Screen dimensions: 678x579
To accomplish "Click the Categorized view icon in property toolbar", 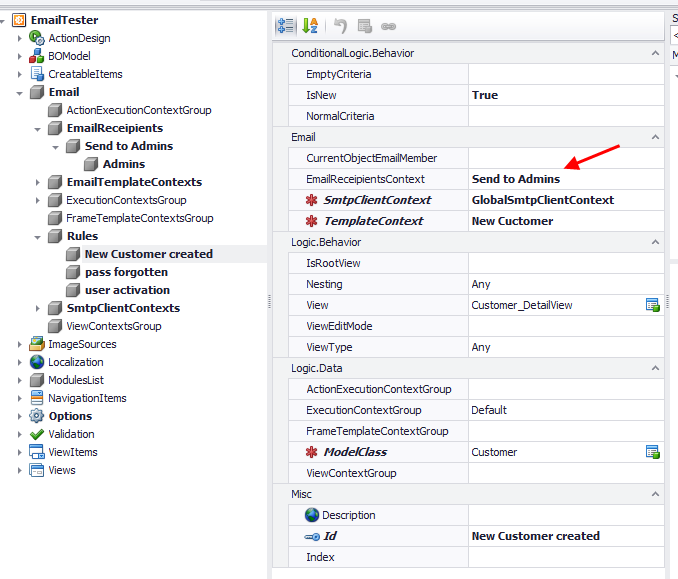I will tap(286, 26).
